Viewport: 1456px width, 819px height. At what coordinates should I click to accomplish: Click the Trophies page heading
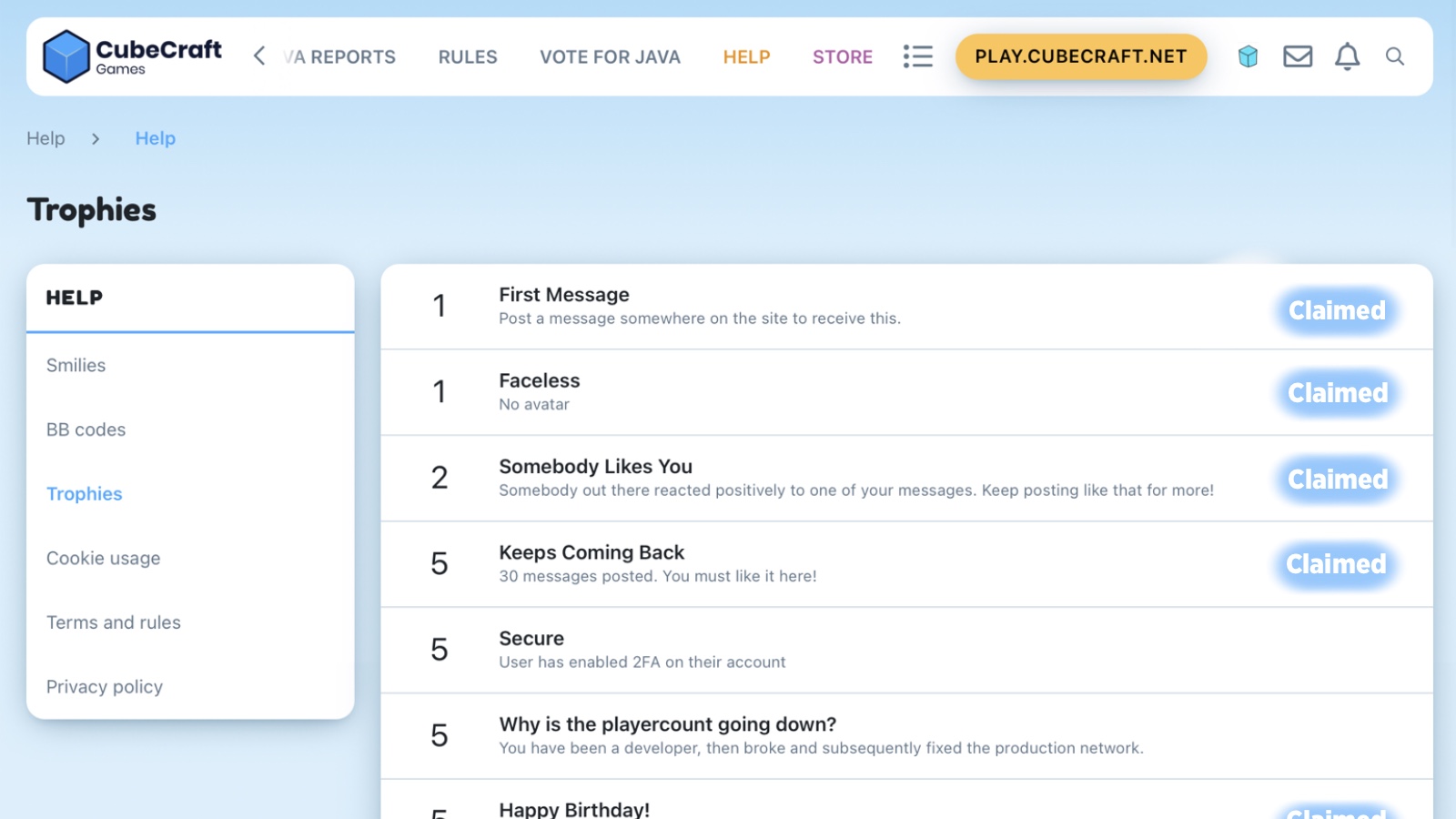click(92, 210)
